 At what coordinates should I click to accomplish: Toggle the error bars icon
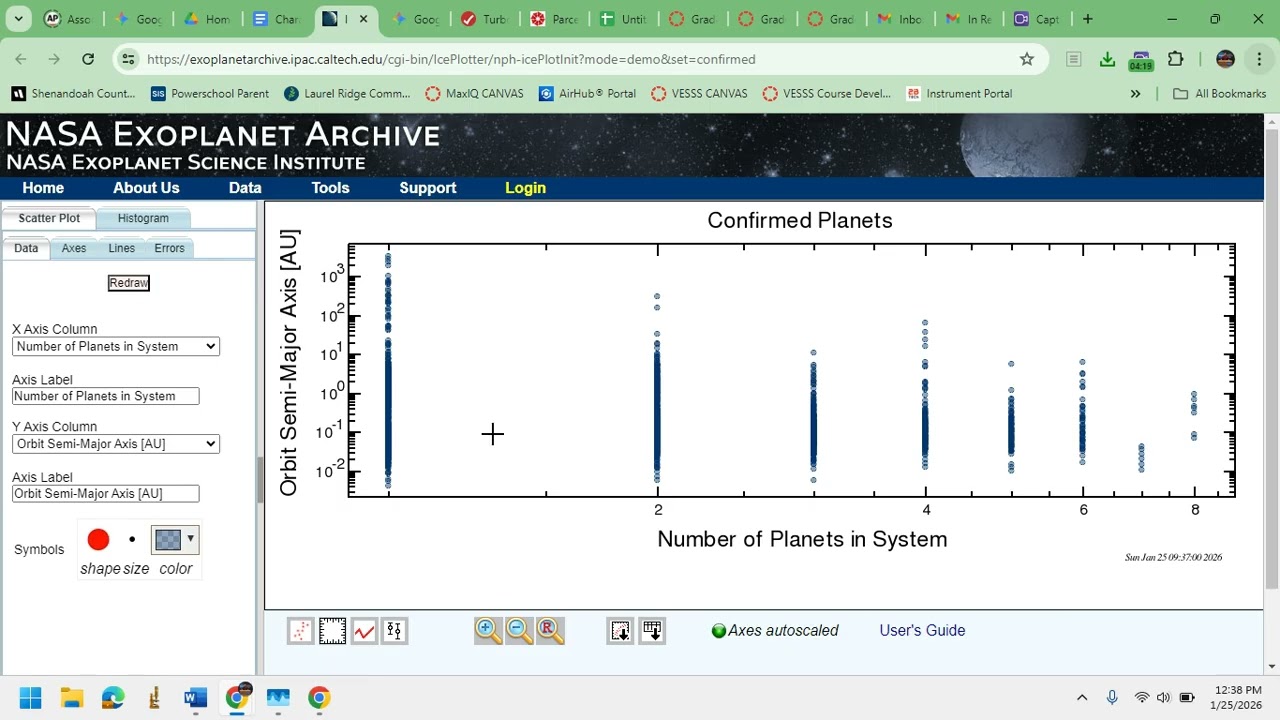[x=395, y=631]
